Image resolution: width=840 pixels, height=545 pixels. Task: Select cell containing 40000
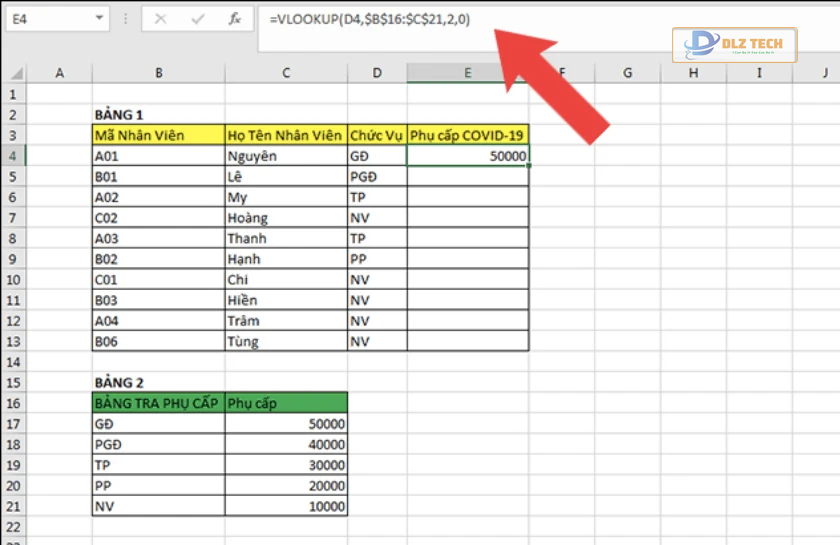[x=286, y=444]
